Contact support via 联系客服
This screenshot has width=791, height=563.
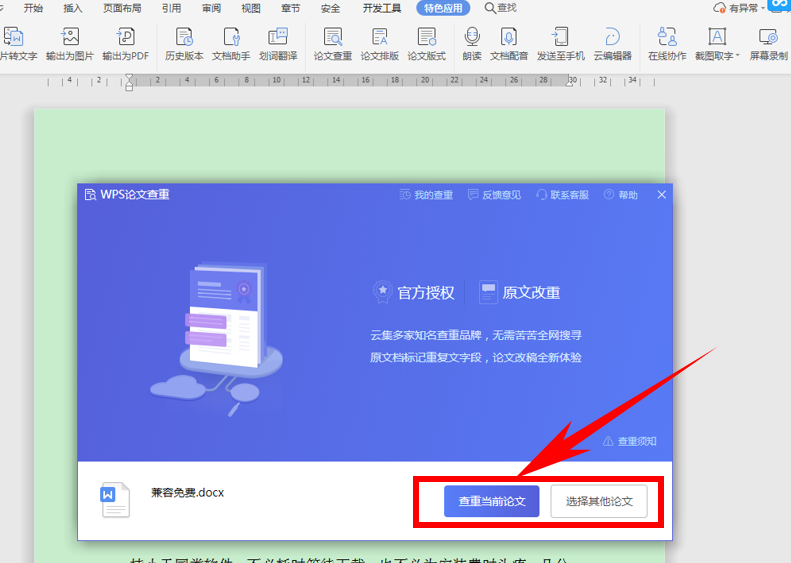pos(562,195)
